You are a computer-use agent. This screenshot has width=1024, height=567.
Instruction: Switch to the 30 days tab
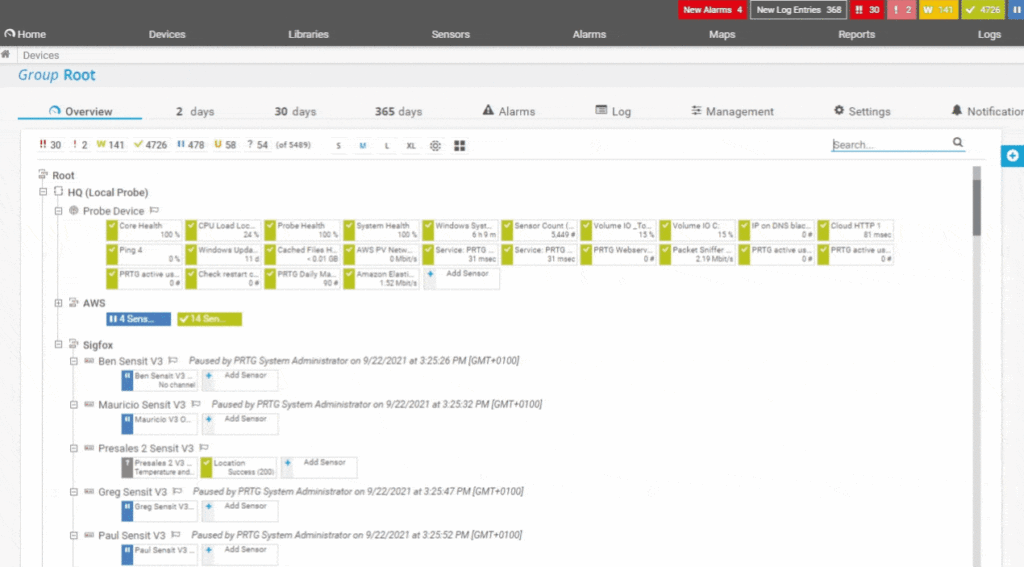(x=295, y=112)
